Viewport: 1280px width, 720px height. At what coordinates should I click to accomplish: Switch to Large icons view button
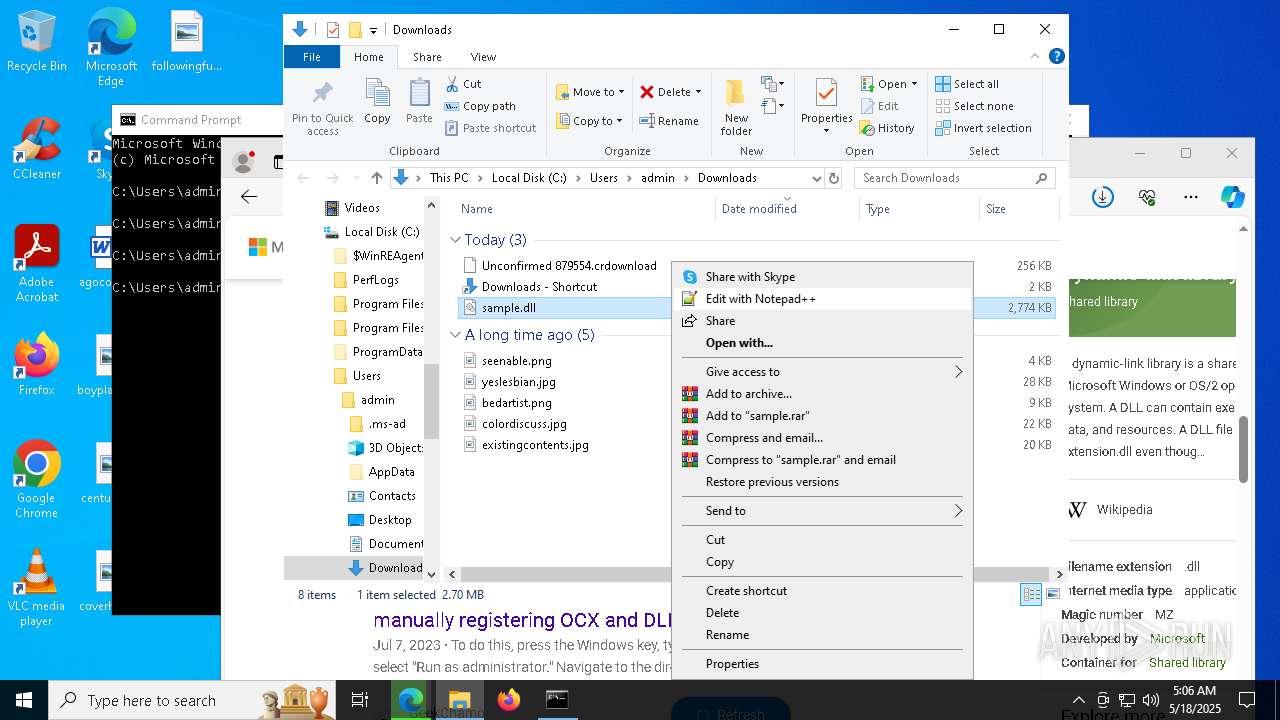click(1052, 594)
